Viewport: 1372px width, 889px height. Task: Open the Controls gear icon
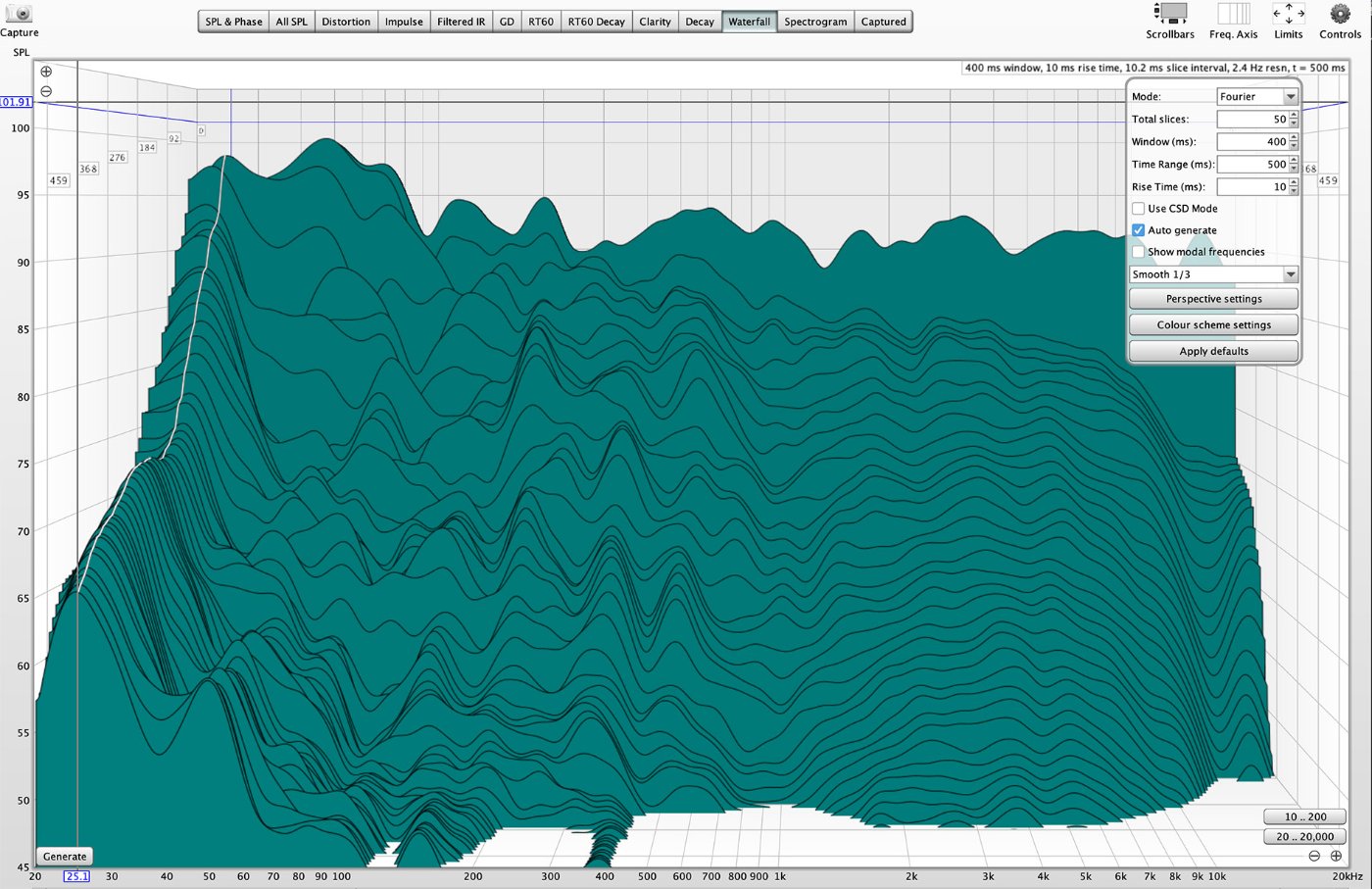[x=1340, y=13]
